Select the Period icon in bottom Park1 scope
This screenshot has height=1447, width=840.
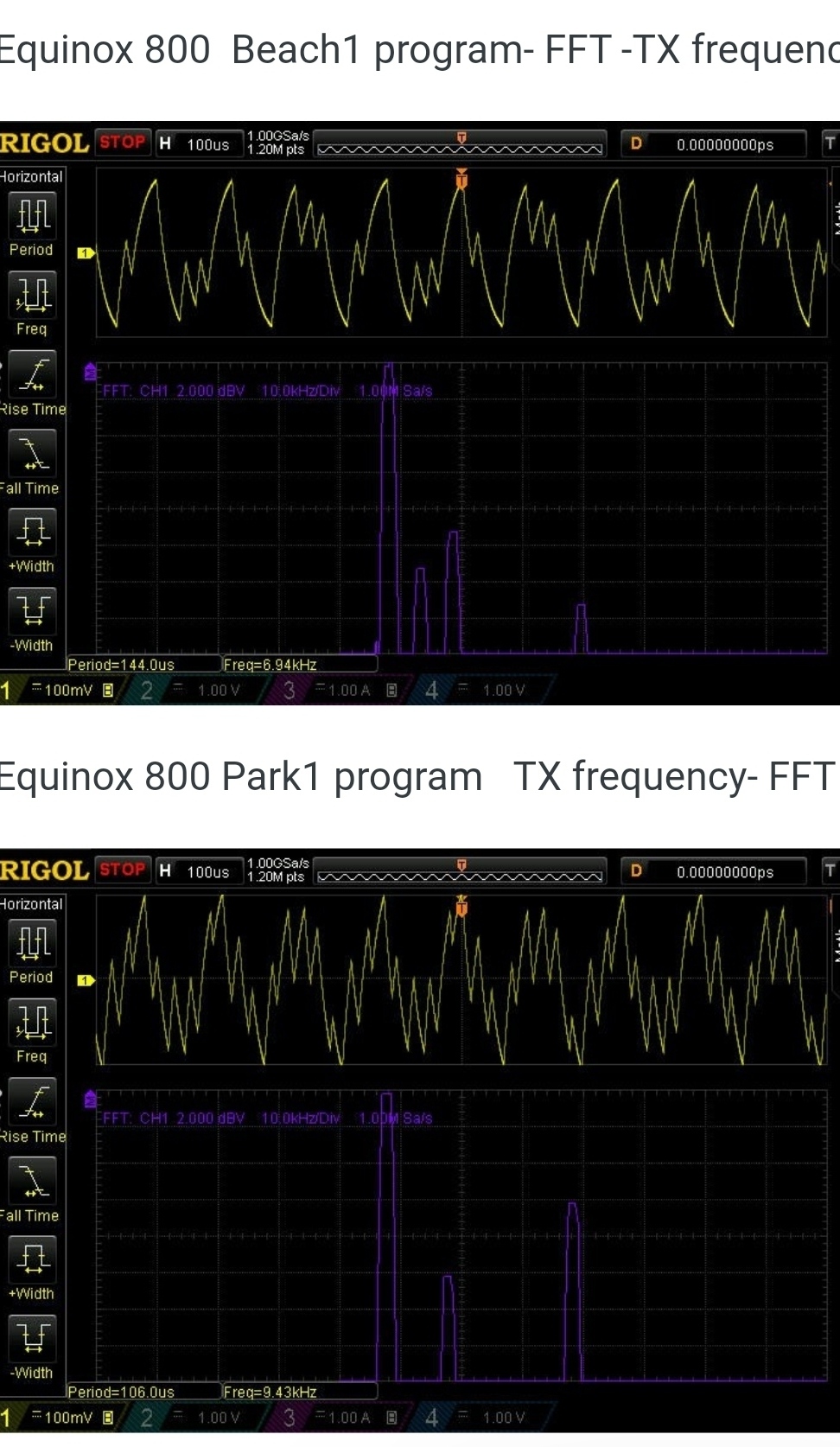pyautogui.click(x=32, y=944)
